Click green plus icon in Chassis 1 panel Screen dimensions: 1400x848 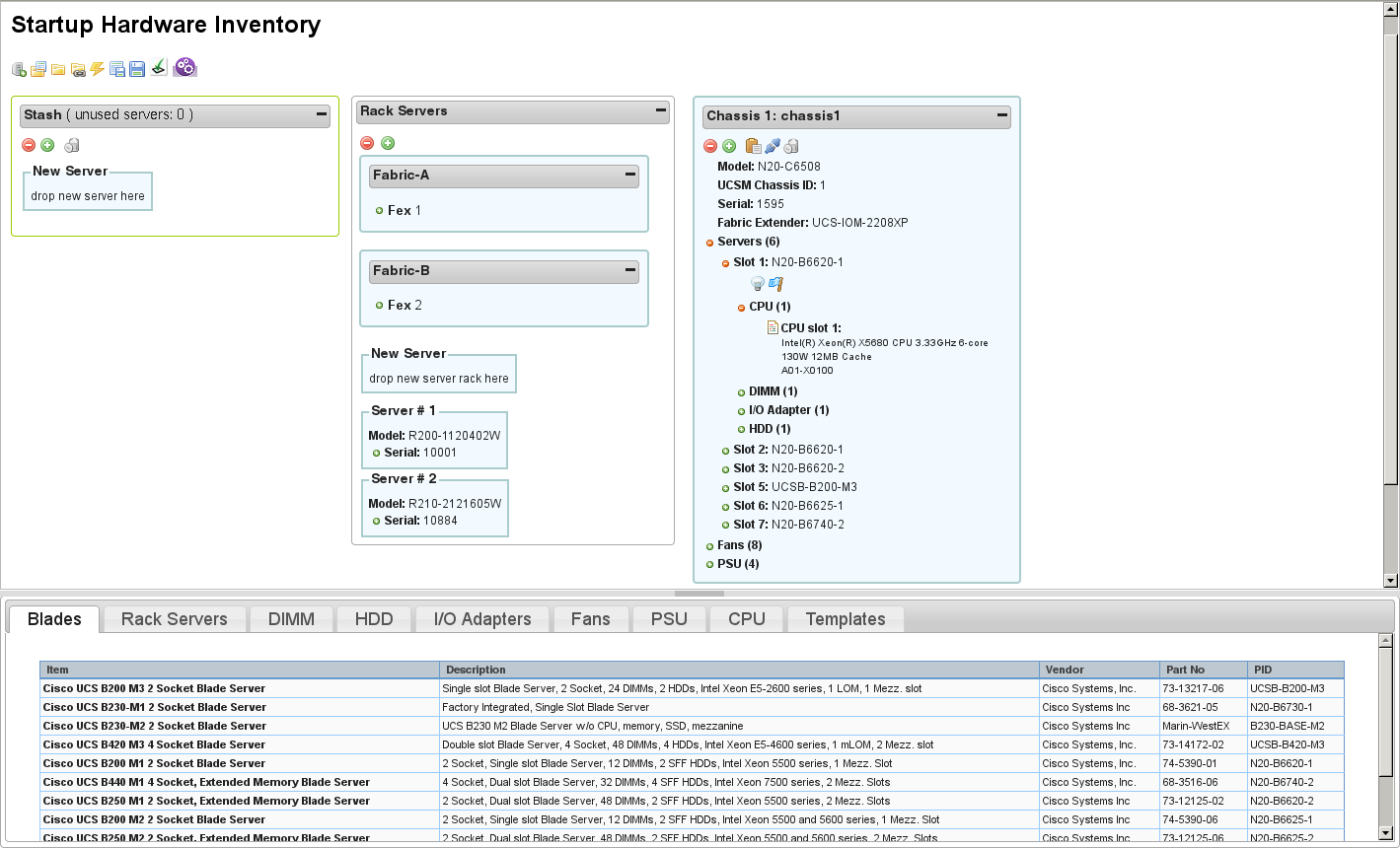tap(729, 146)
